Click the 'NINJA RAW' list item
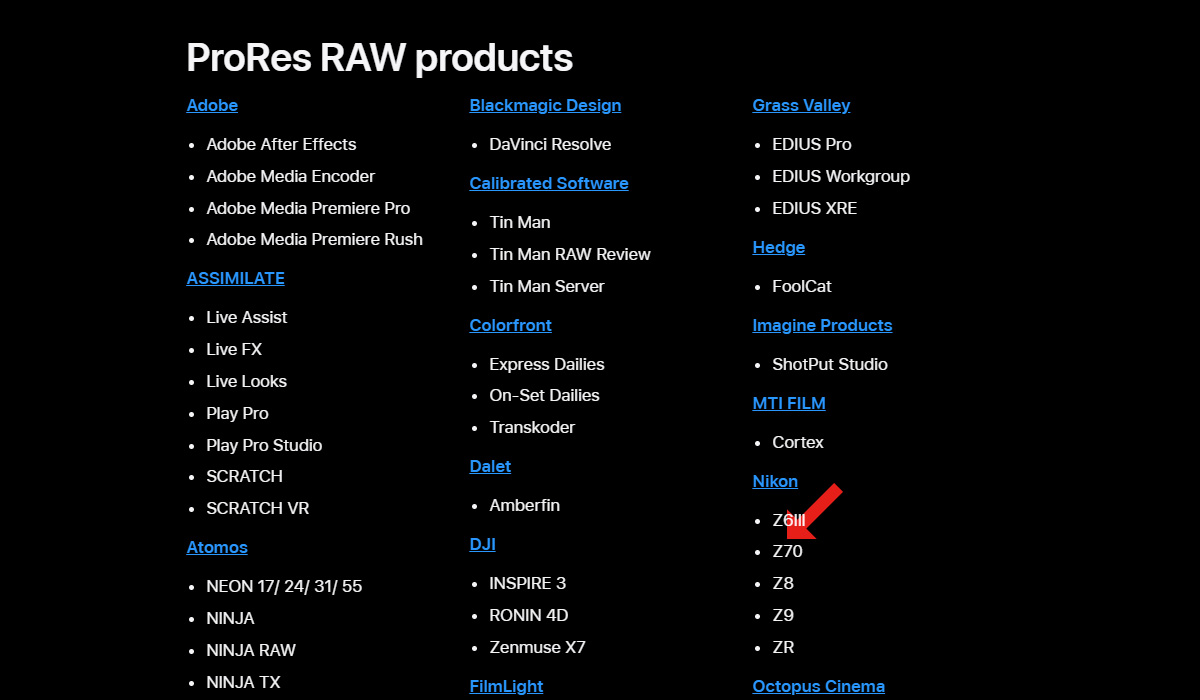The width and height of the screenshot is (1200, 700). click(x=251, y=650)
